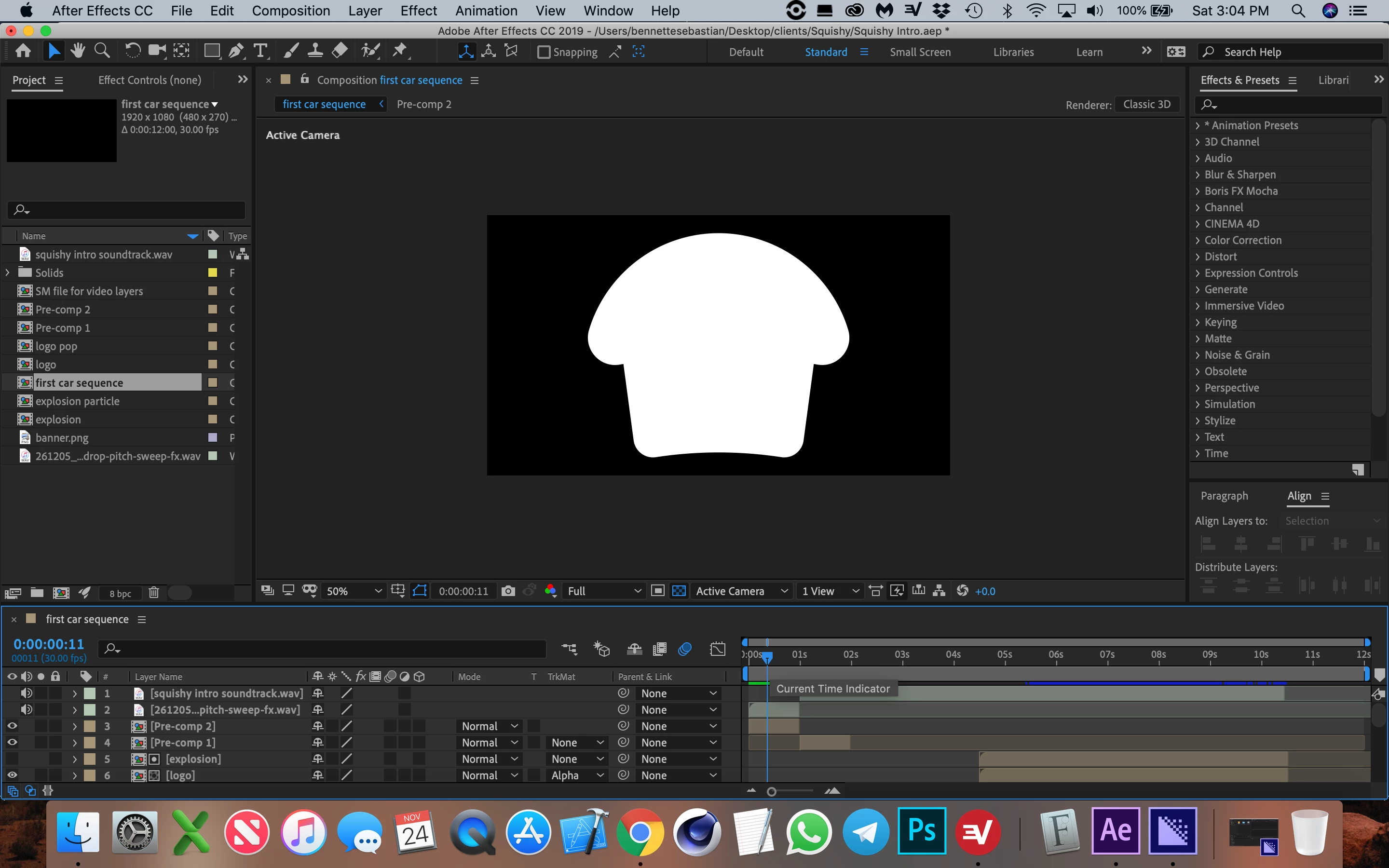
Task: Expand the Color Correction effects category
Action: [x=1198, y=240]
